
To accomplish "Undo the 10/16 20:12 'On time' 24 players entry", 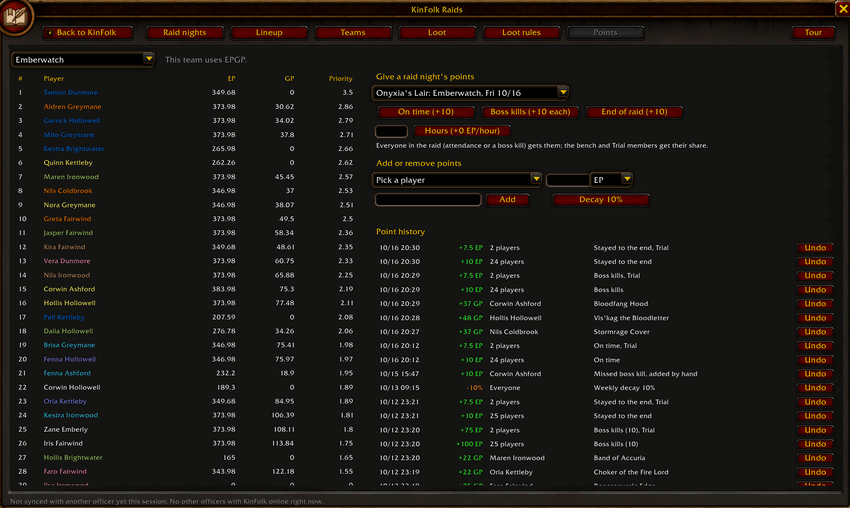I will click(x=815, y=360).
